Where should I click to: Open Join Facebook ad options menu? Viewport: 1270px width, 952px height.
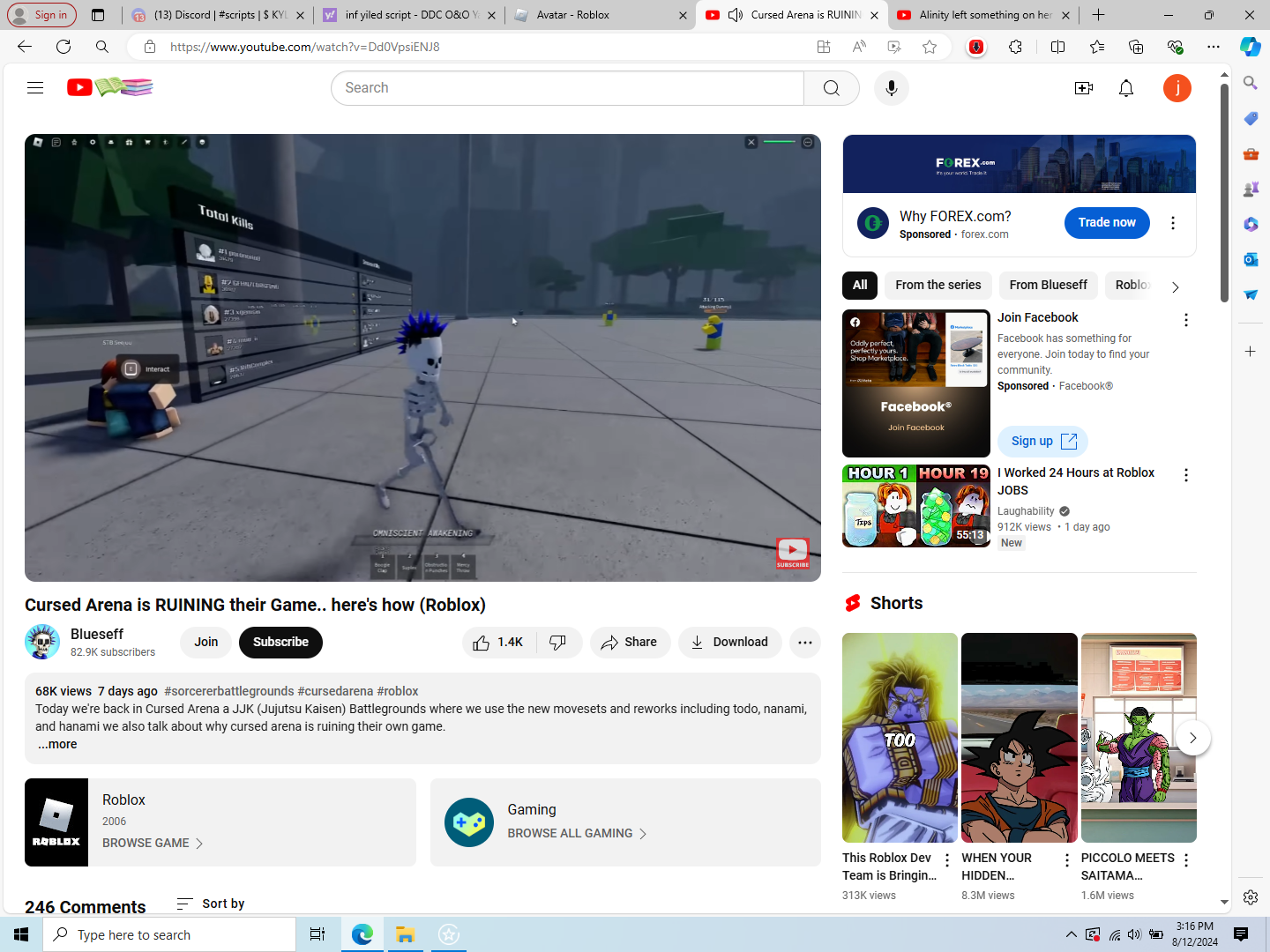pos(1186,320)
